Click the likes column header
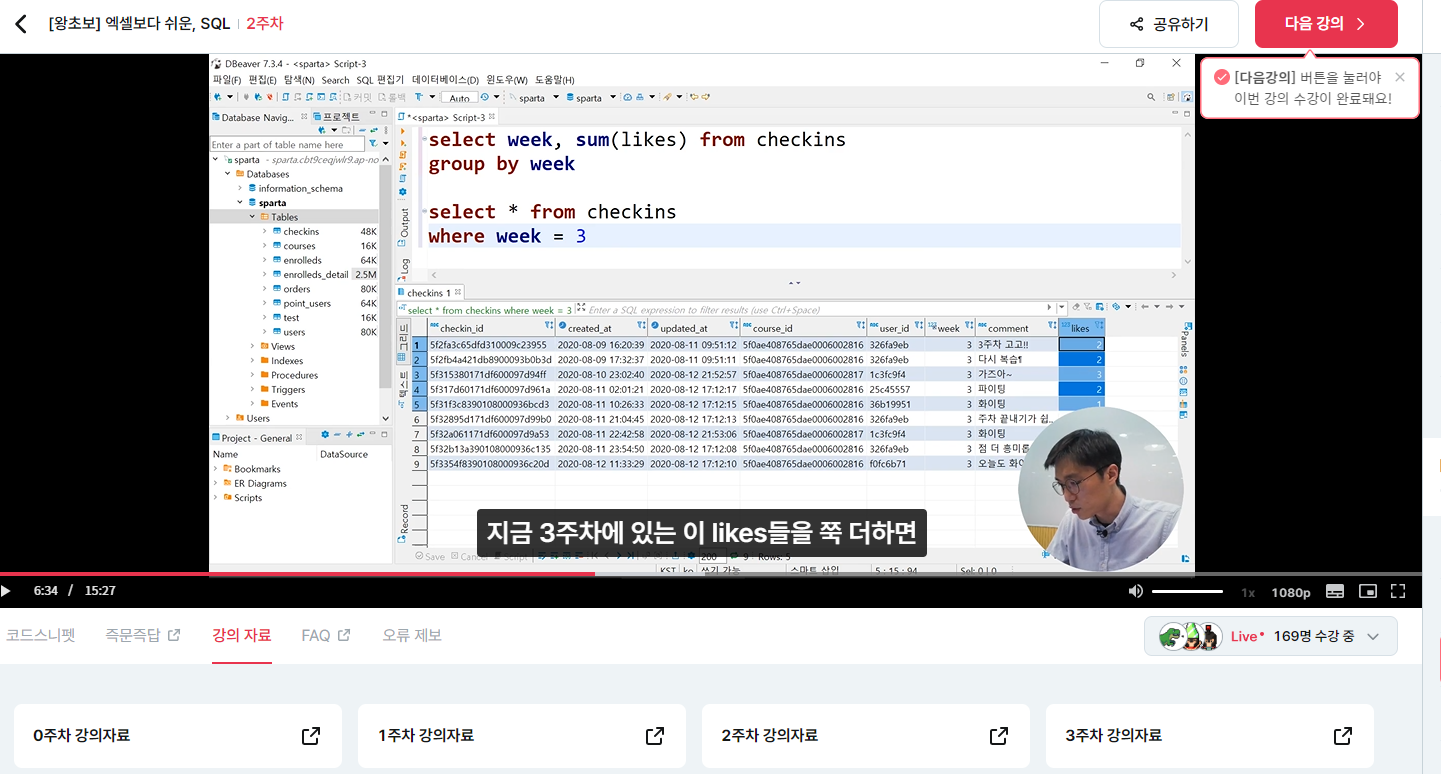Screen dimensions: 1441x774 1083,328
